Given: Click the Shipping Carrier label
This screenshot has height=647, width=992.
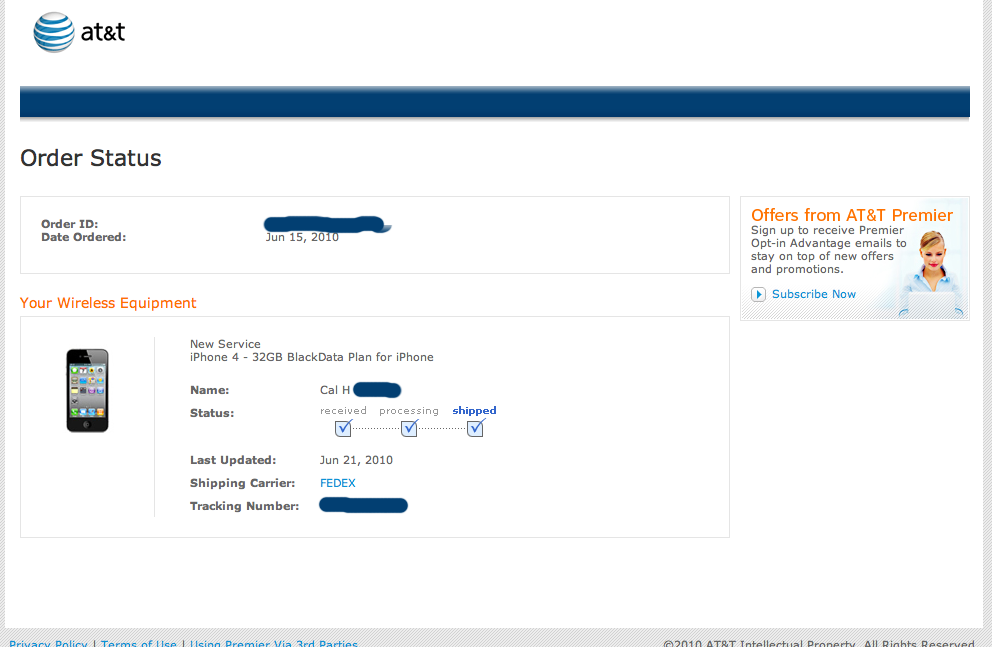Looking at the screenshot, I should 242,483.
